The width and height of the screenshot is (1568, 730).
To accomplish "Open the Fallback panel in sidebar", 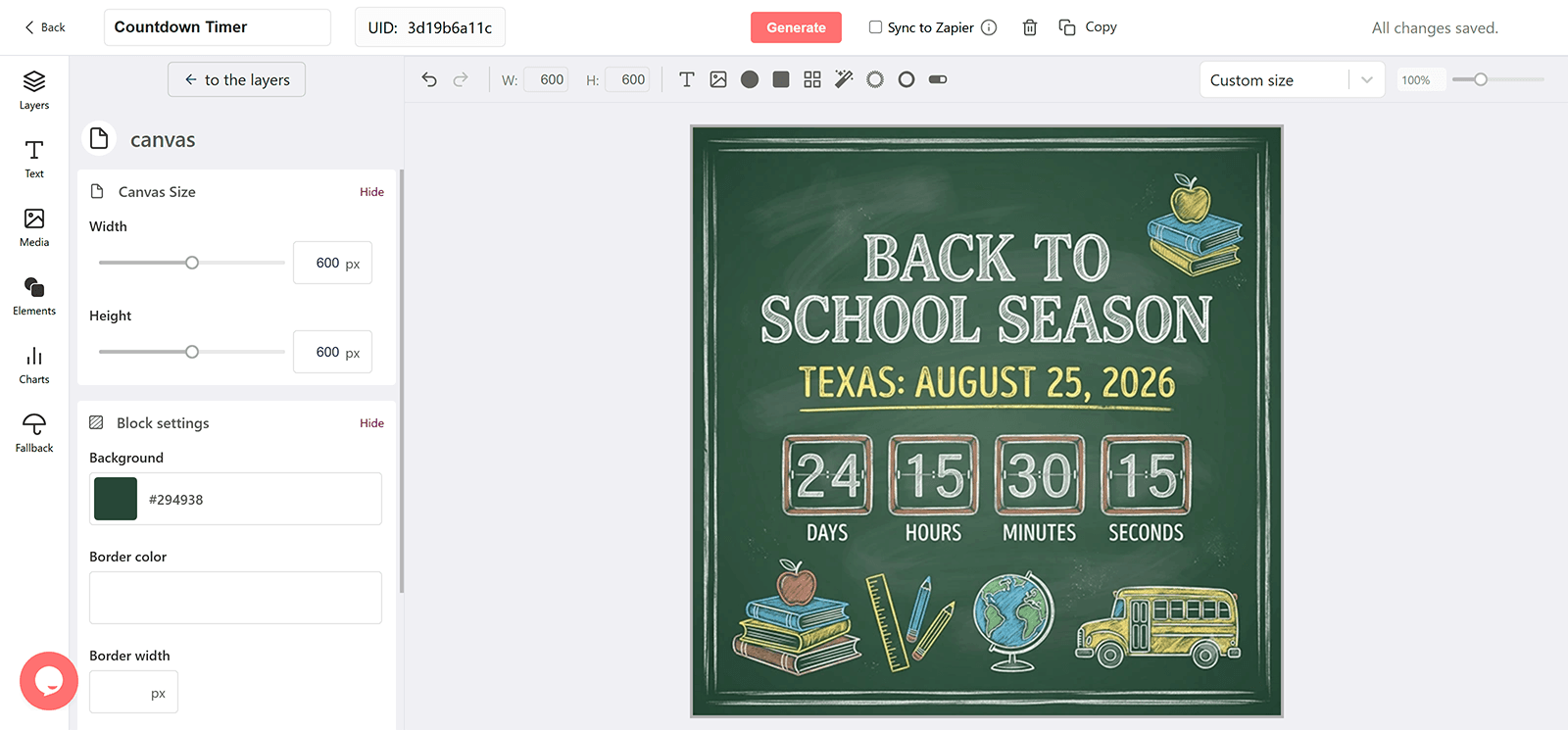I will click(x=34, y=433).
